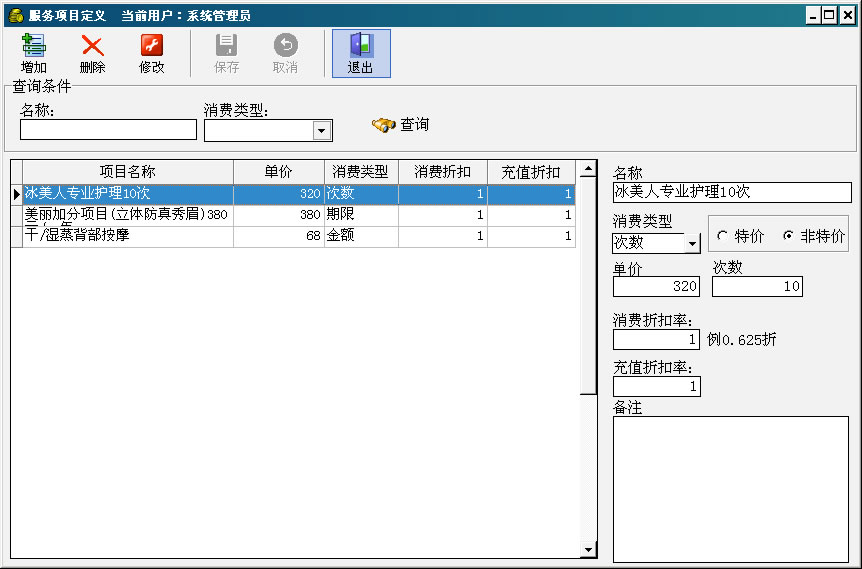Click the row indicator arrow of first row
This screenshot has width=862, height=569.
tap(16, 194)
